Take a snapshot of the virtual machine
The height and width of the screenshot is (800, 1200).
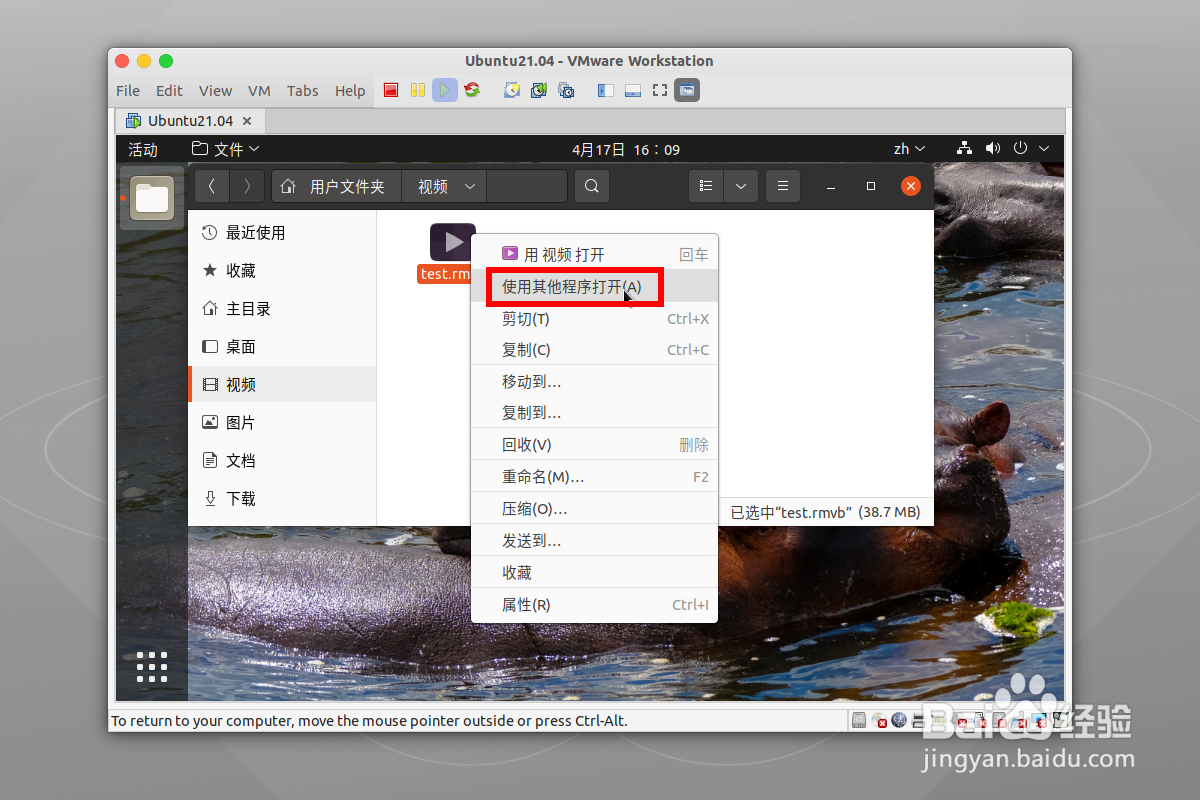point(511,90)
